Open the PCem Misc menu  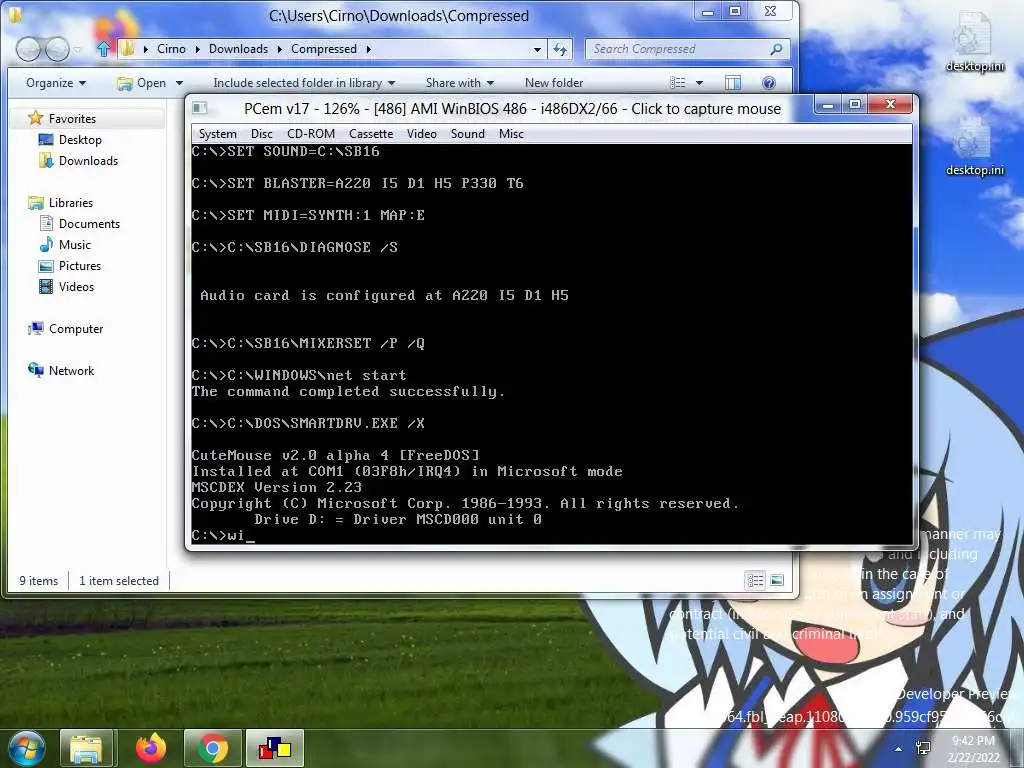[x=511, y=134]
